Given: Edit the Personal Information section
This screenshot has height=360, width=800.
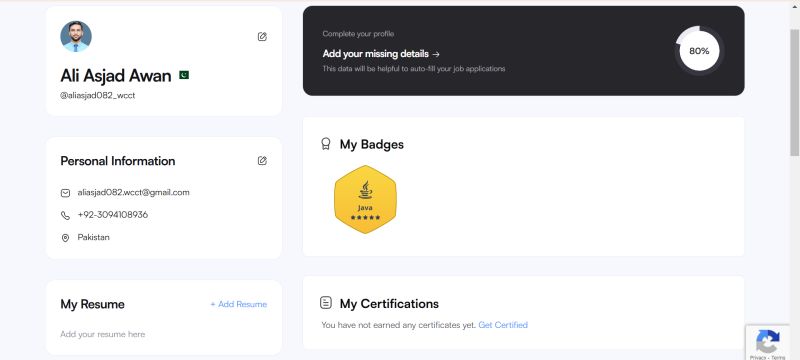Looking at the screenshot, I should pyautogui.click(x=262, y=161).
